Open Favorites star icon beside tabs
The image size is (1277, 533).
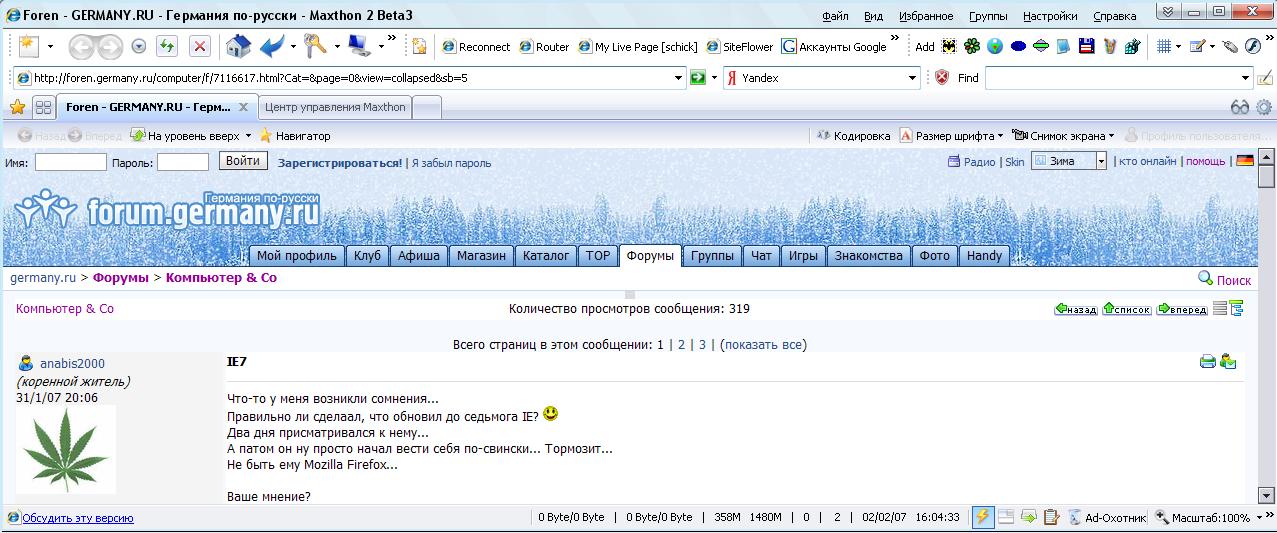point(17,107)
